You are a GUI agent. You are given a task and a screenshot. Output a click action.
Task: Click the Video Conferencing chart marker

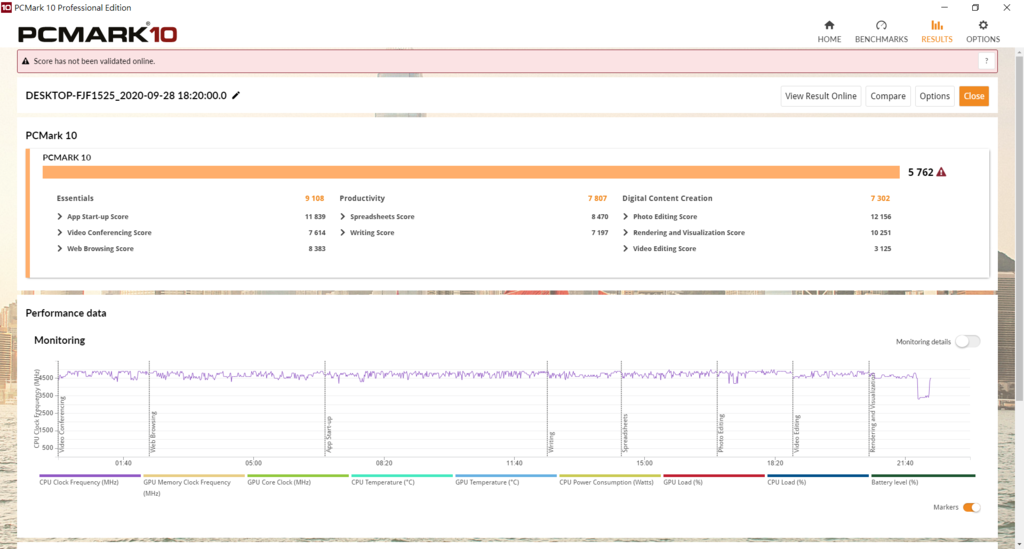pyautogui.click(x=62, y=424)
